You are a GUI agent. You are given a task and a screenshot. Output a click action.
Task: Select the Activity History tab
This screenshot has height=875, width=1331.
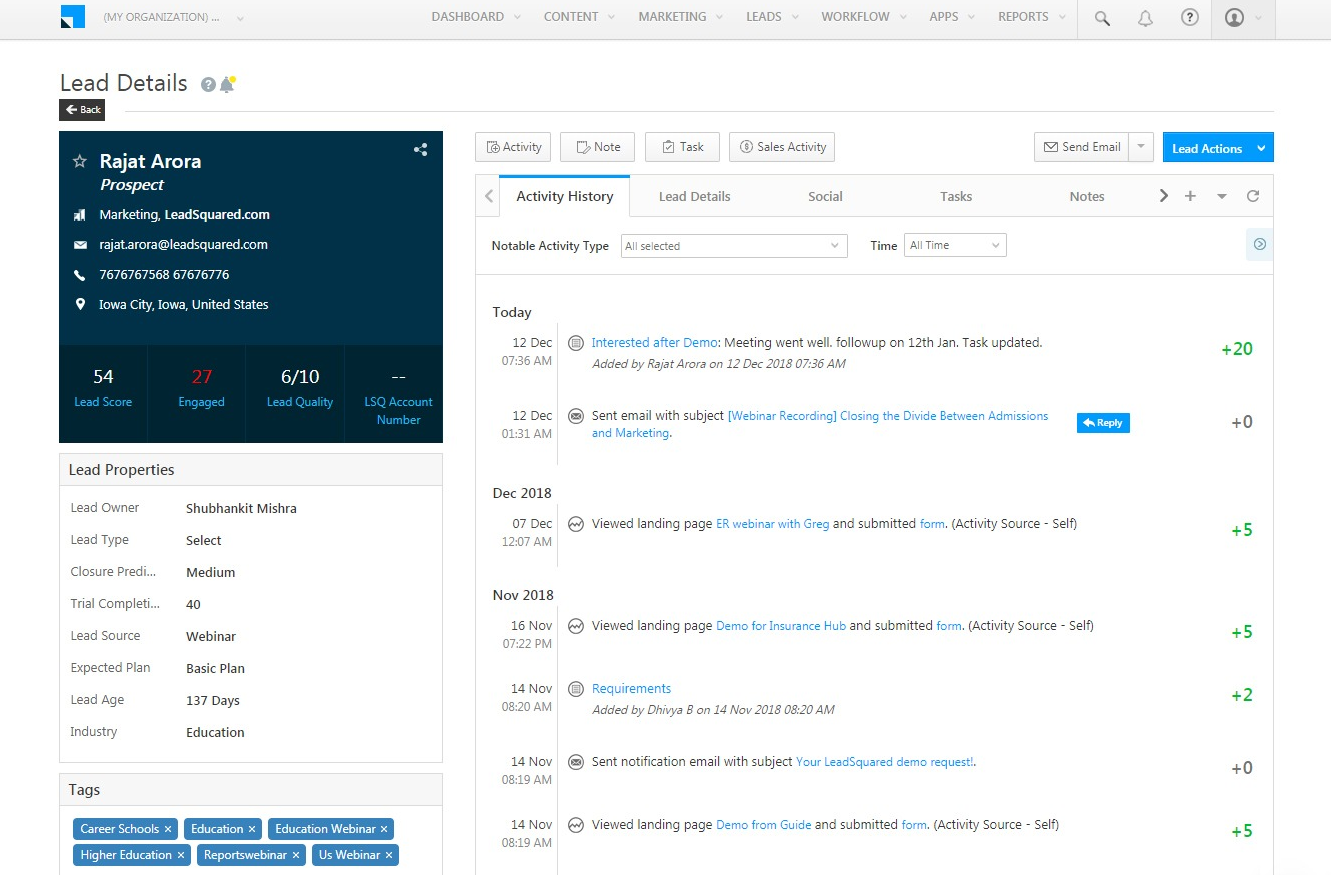pos(565,196)
